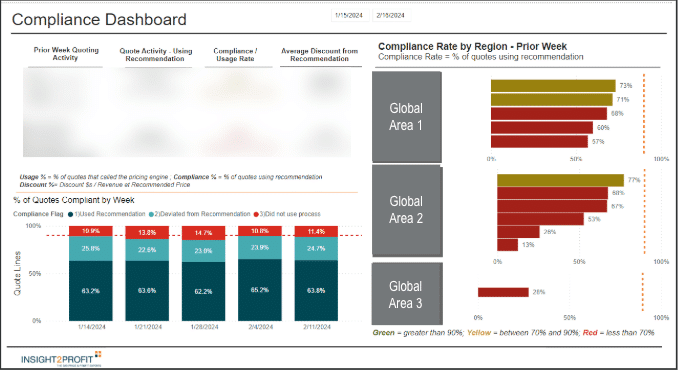Select the Global Area 1 tile
This screenshot has height=370, width=678.
406,117
